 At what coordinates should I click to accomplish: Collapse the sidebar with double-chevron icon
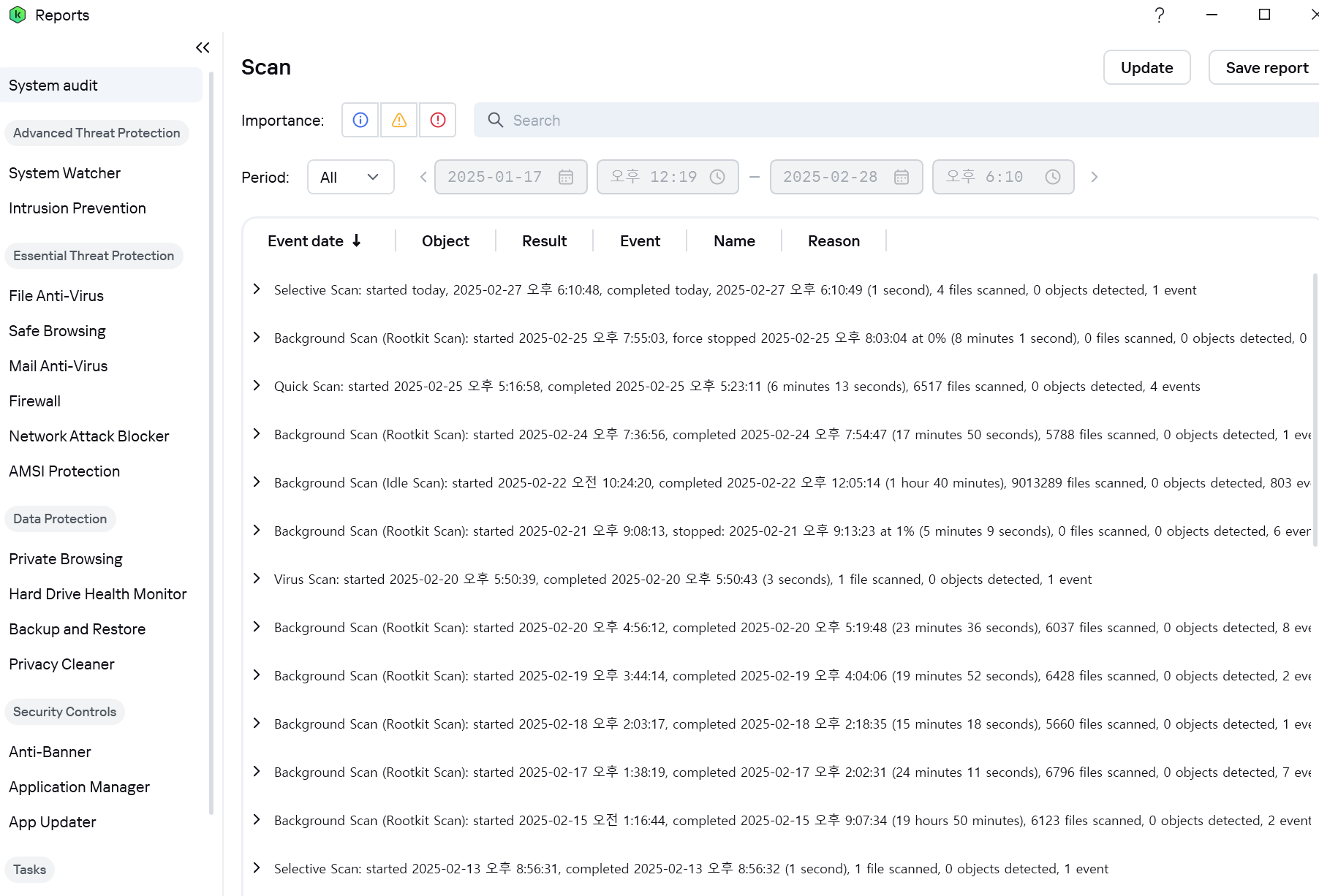pyautogui.click(x=203, y=48)
